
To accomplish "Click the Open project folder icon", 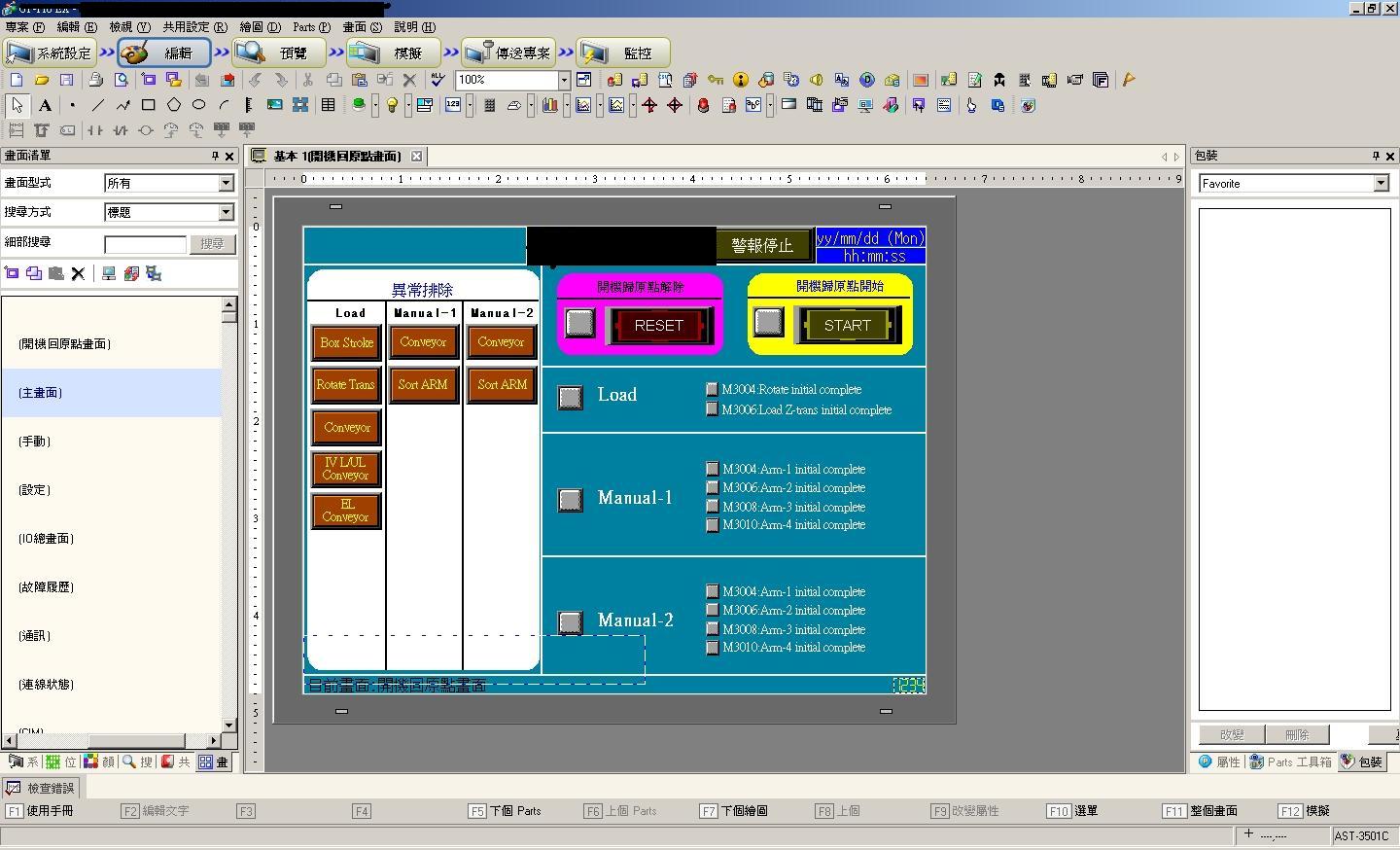I will tap(42, 80).
